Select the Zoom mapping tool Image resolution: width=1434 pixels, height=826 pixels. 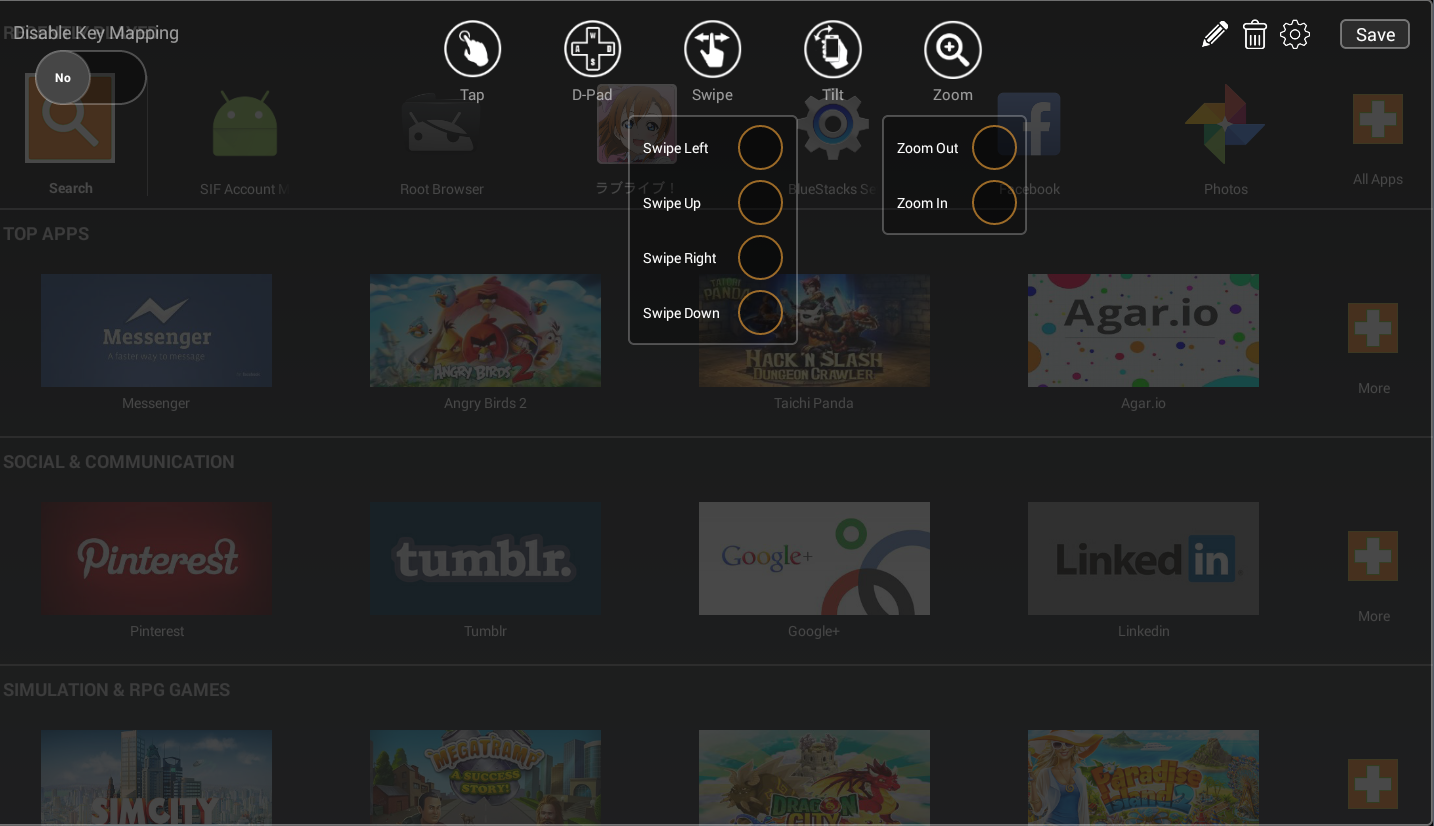tap(952, 49)
